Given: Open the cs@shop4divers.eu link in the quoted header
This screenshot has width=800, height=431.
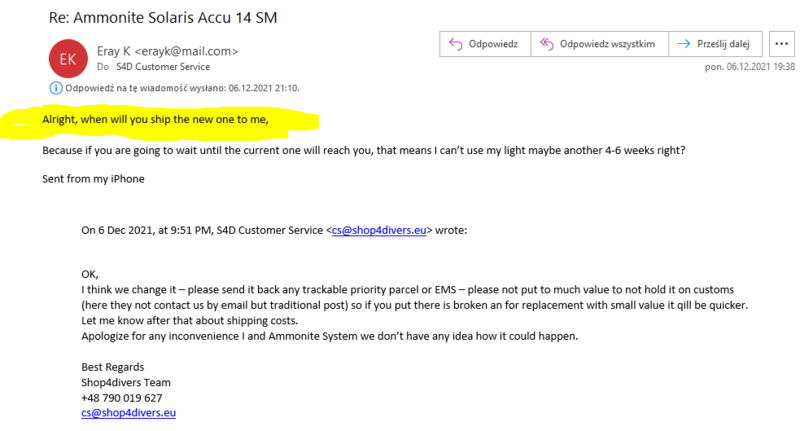Looking at the screenshot, I should 380,230.
